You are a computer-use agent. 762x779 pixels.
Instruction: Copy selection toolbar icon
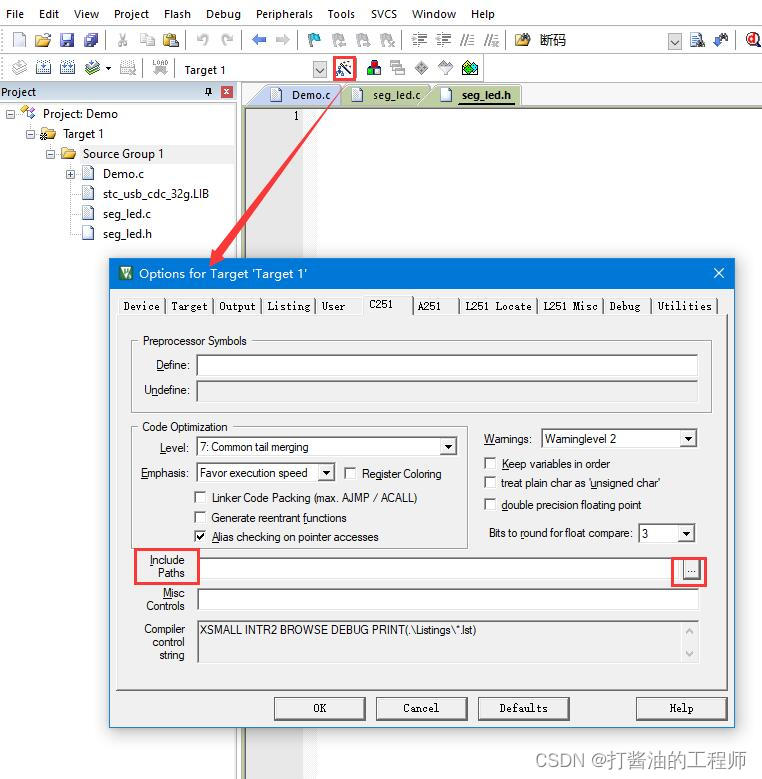[147, 40]
